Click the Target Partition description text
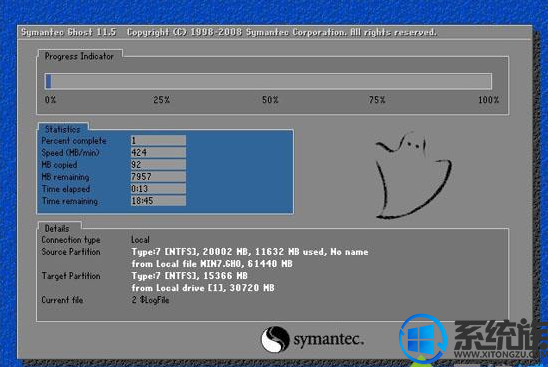 [203, 282]
